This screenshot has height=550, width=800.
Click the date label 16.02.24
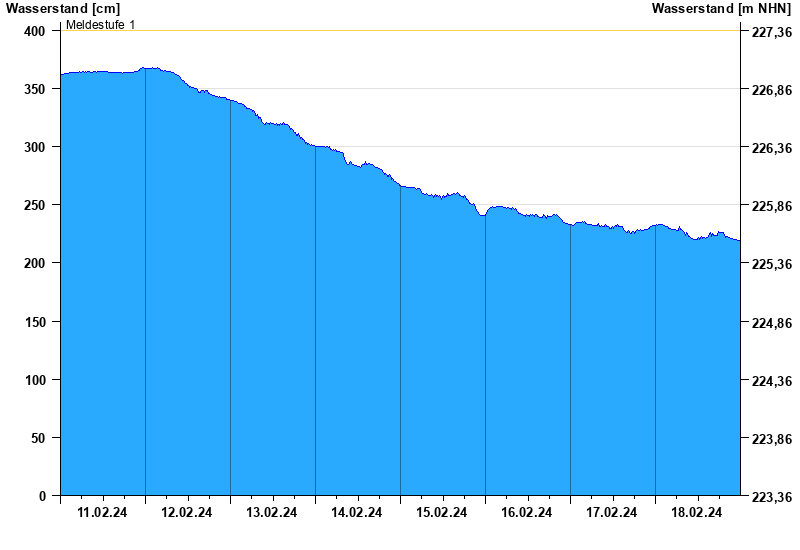(x=527, y=512)
